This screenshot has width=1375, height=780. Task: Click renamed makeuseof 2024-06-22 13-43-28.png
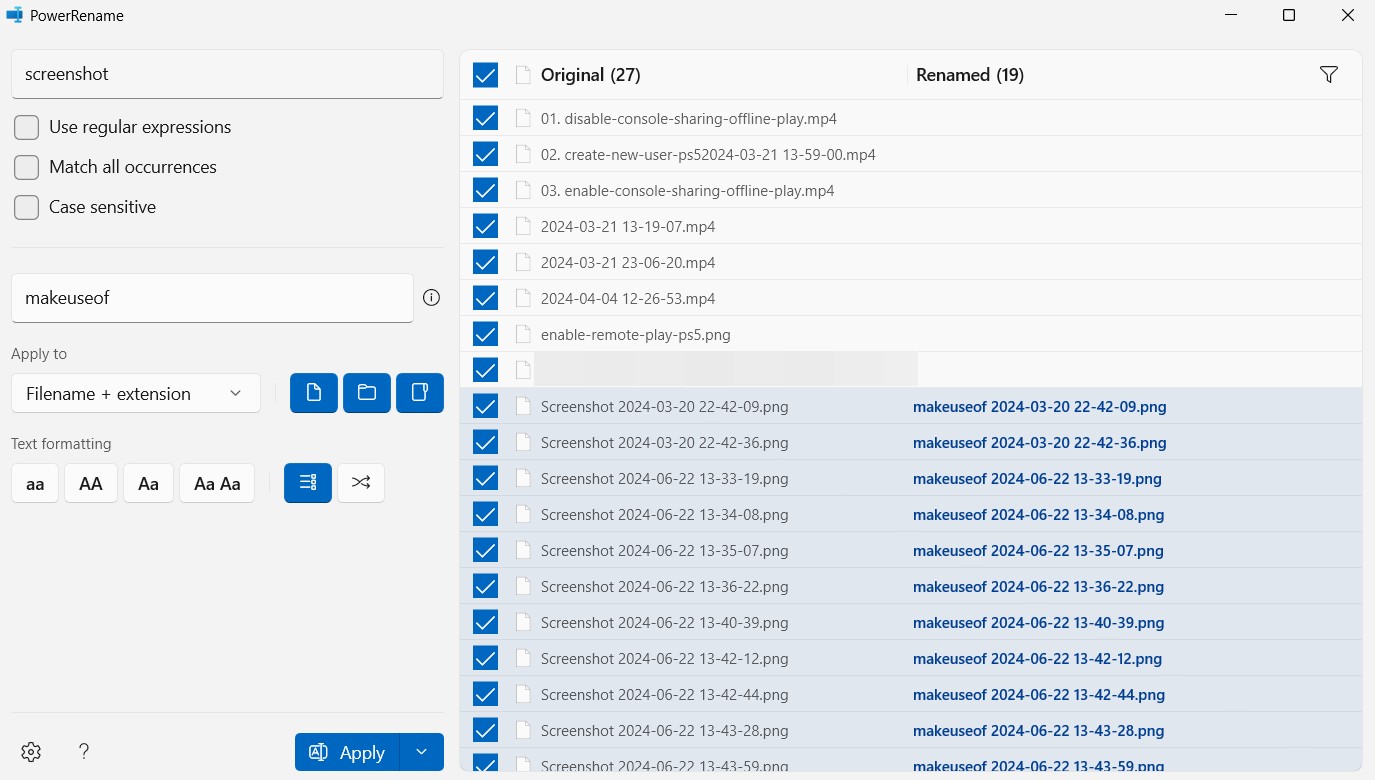(1038, 730)
